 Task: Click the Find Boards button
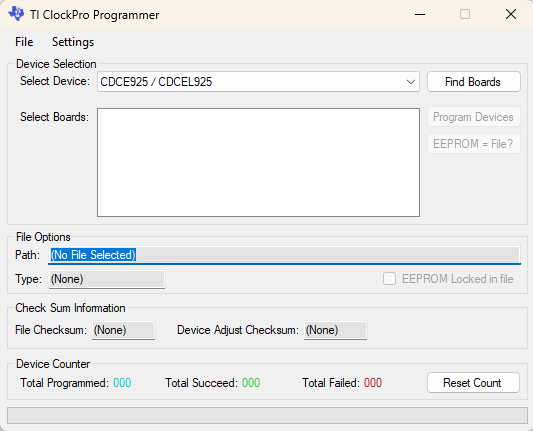coord(474,82)
